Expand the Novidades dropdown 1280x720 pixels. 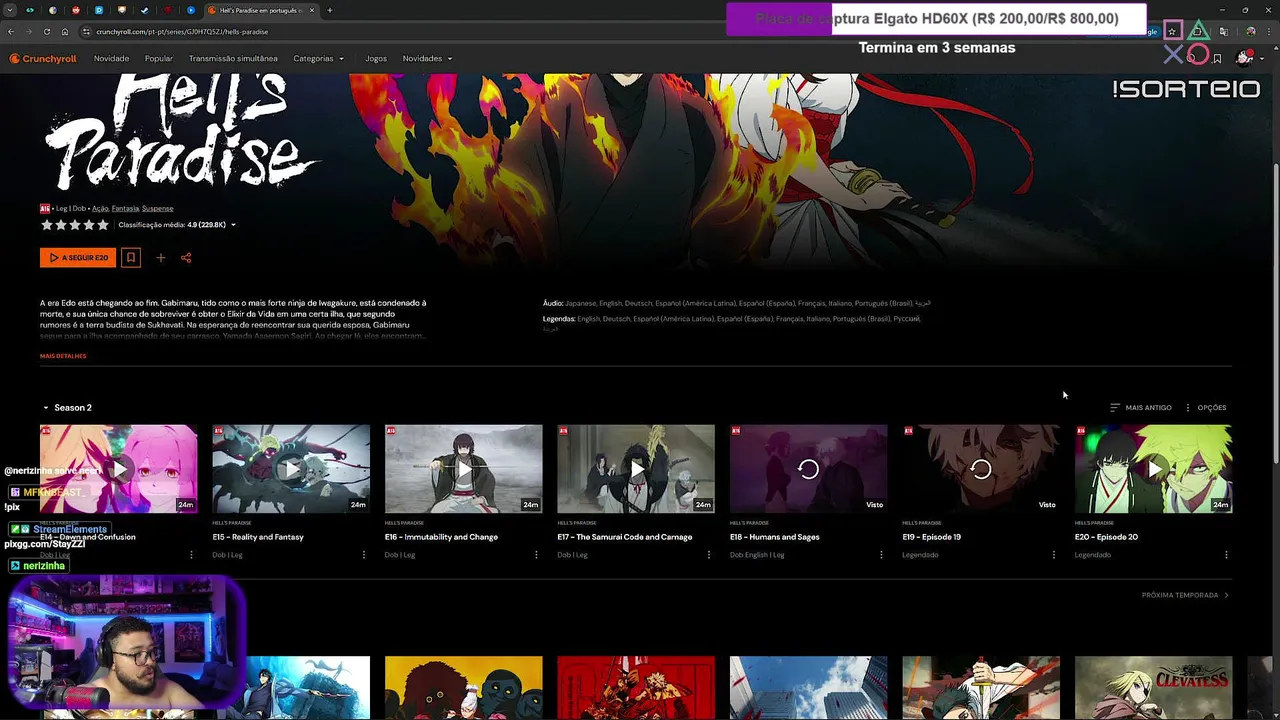[427, 59]
